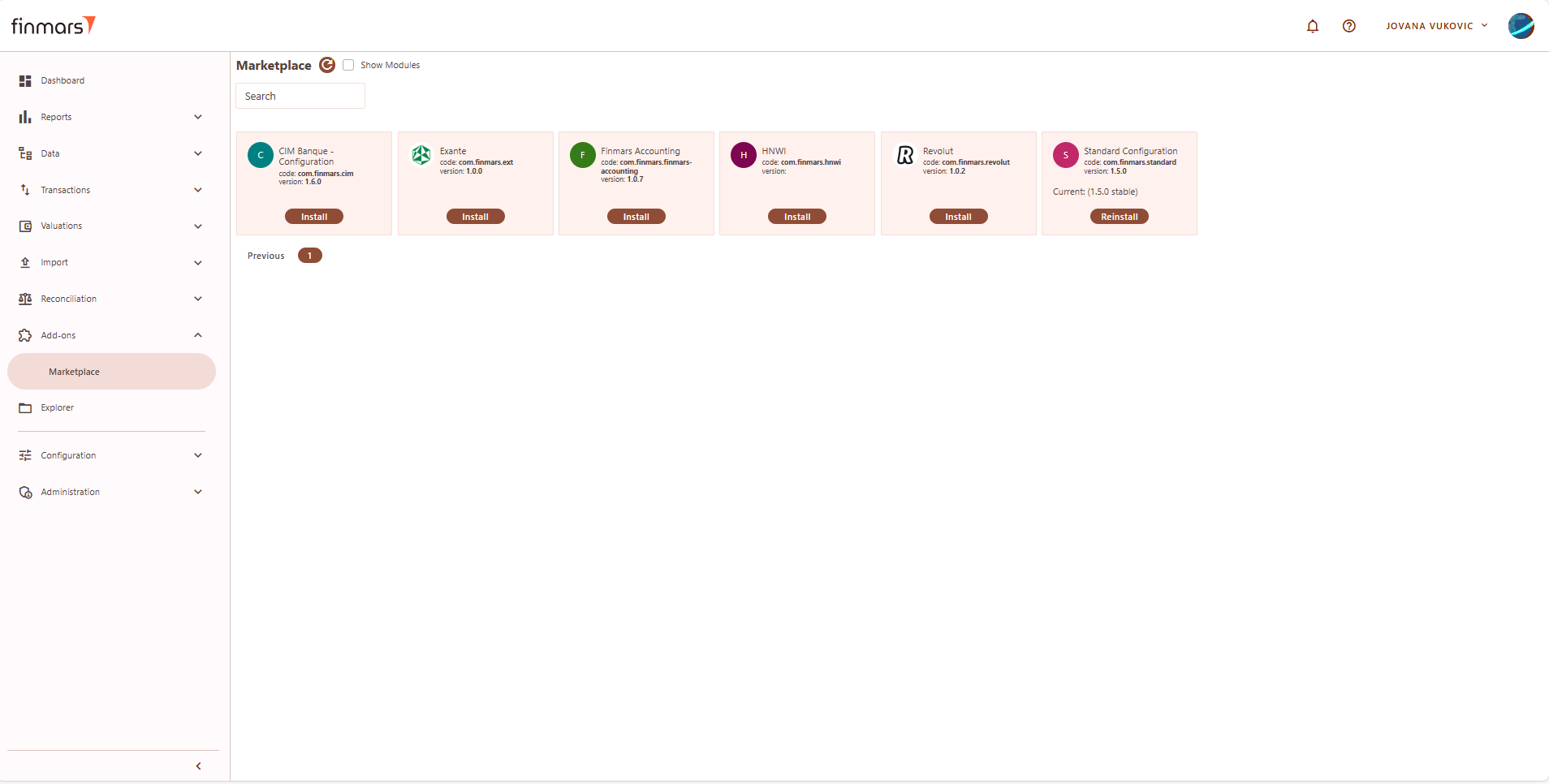Collapse the sidebar with the left arrow
This screenshot has height=784, width=1549.
(x=198, y=766)
